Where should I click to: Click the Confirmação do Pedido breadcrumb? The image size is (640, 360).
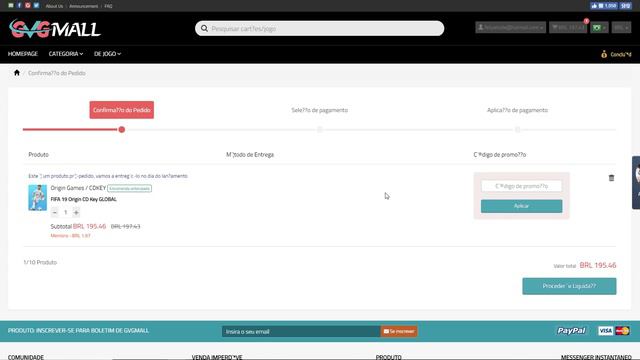point(57,73)
